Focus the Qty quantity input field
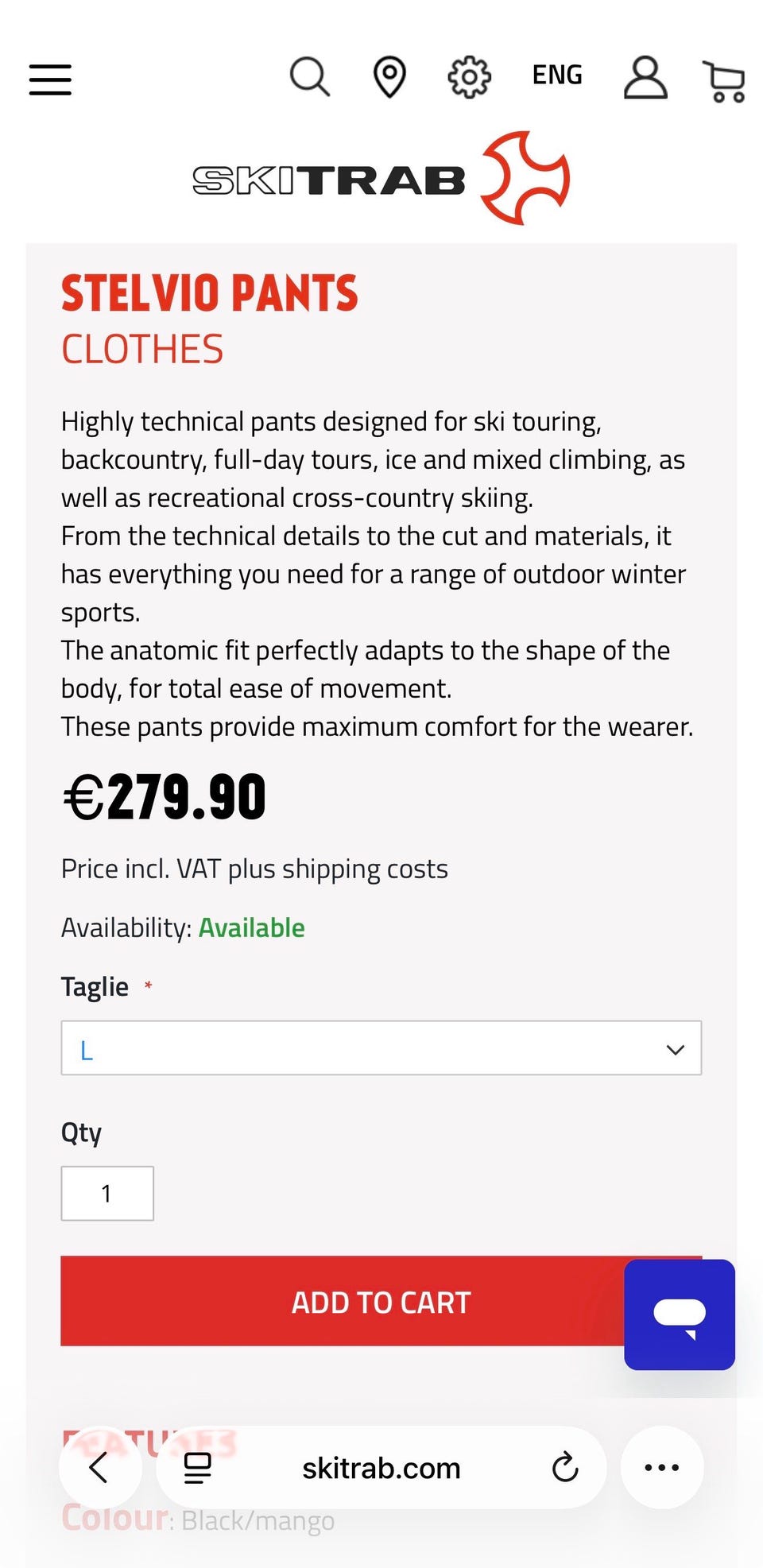Viewport: 763px width, 1568px height. [x=107, y=1193]
